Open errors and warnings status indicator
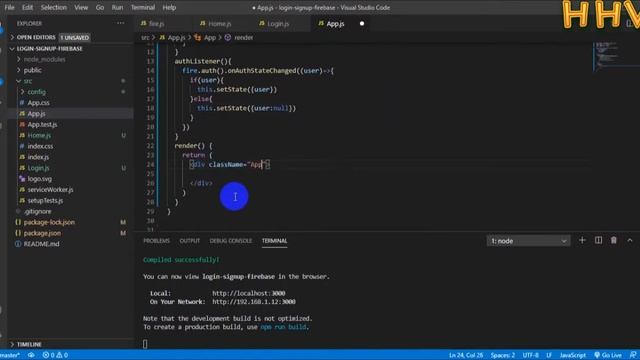This screenshot has height=360, width=640. 55,355
